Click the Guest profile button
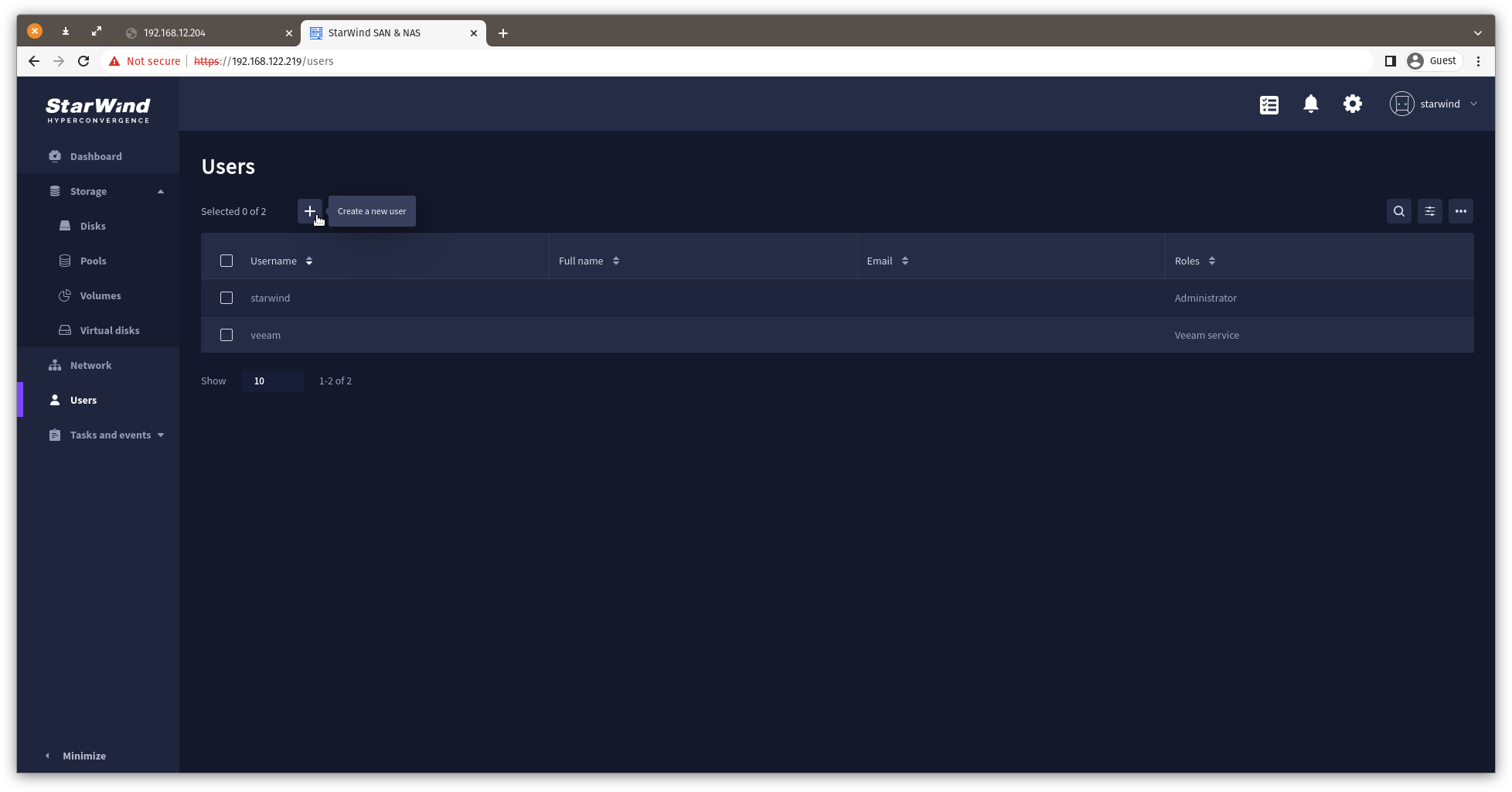 tap(1433, 61)
